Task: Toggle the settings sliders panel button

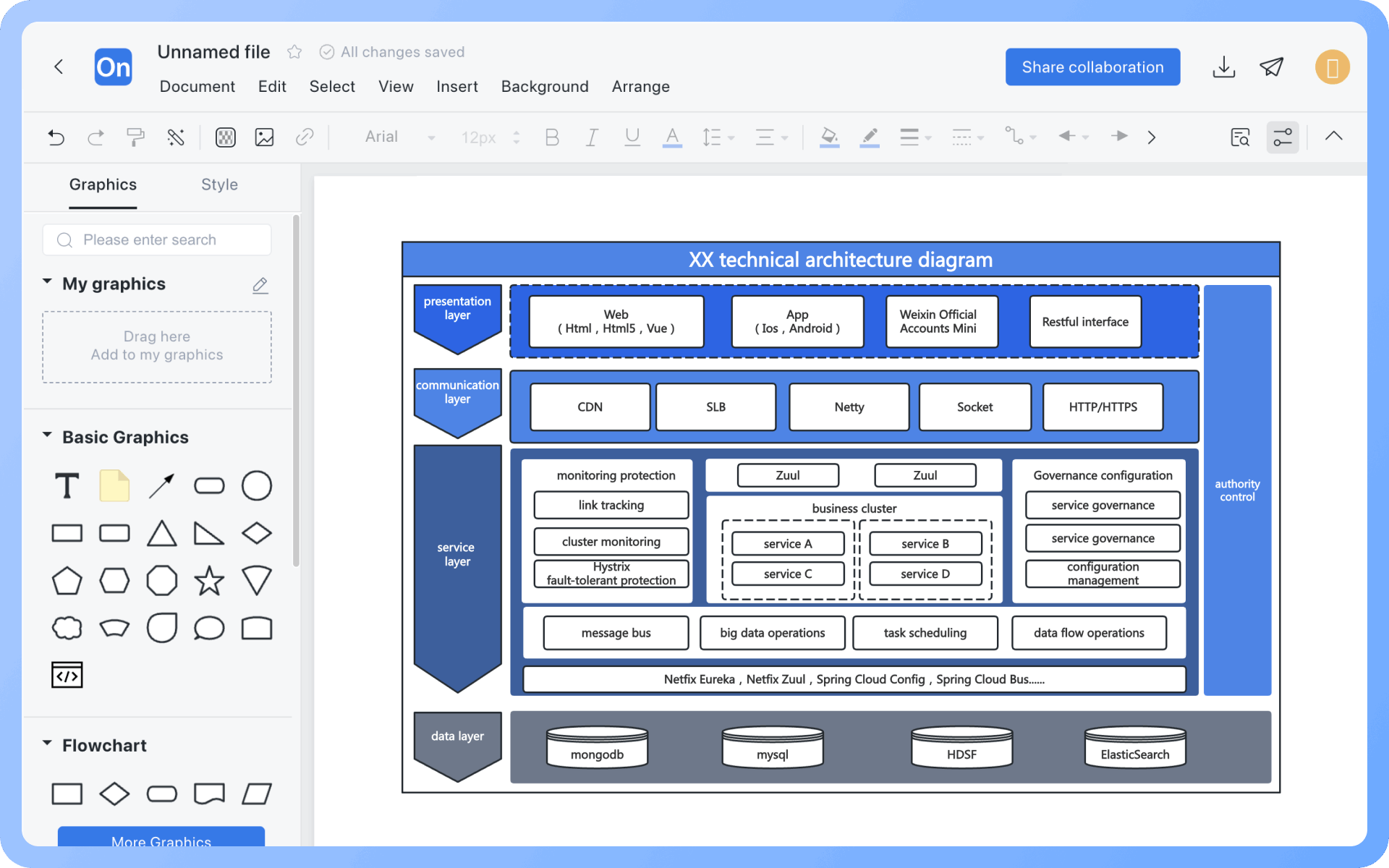Action: coord(1283,137)
